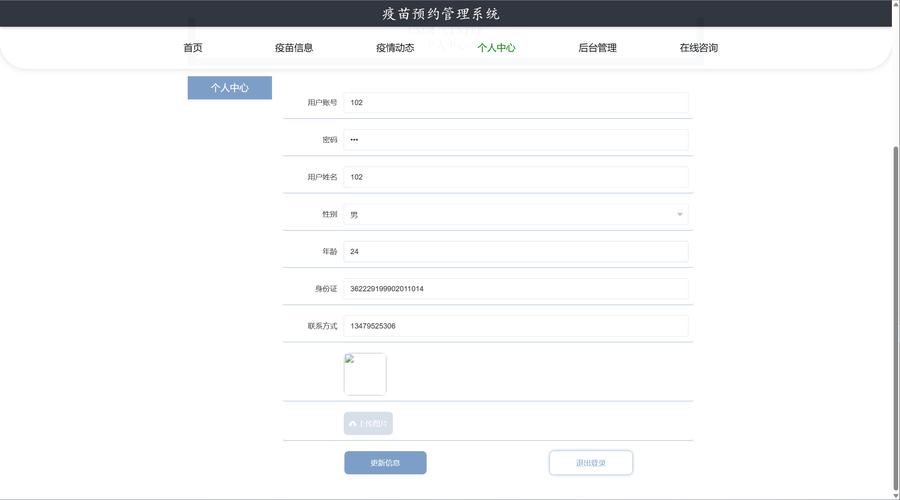Click the 年龄 input field
900x500 pixels.
(515, 251)
